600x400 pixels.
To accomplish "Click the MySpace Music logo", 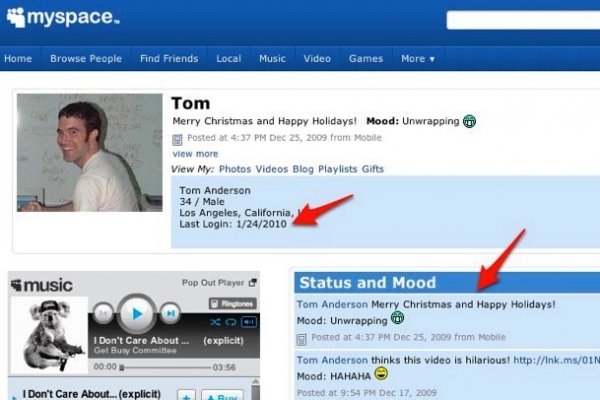I will [42, 285].
